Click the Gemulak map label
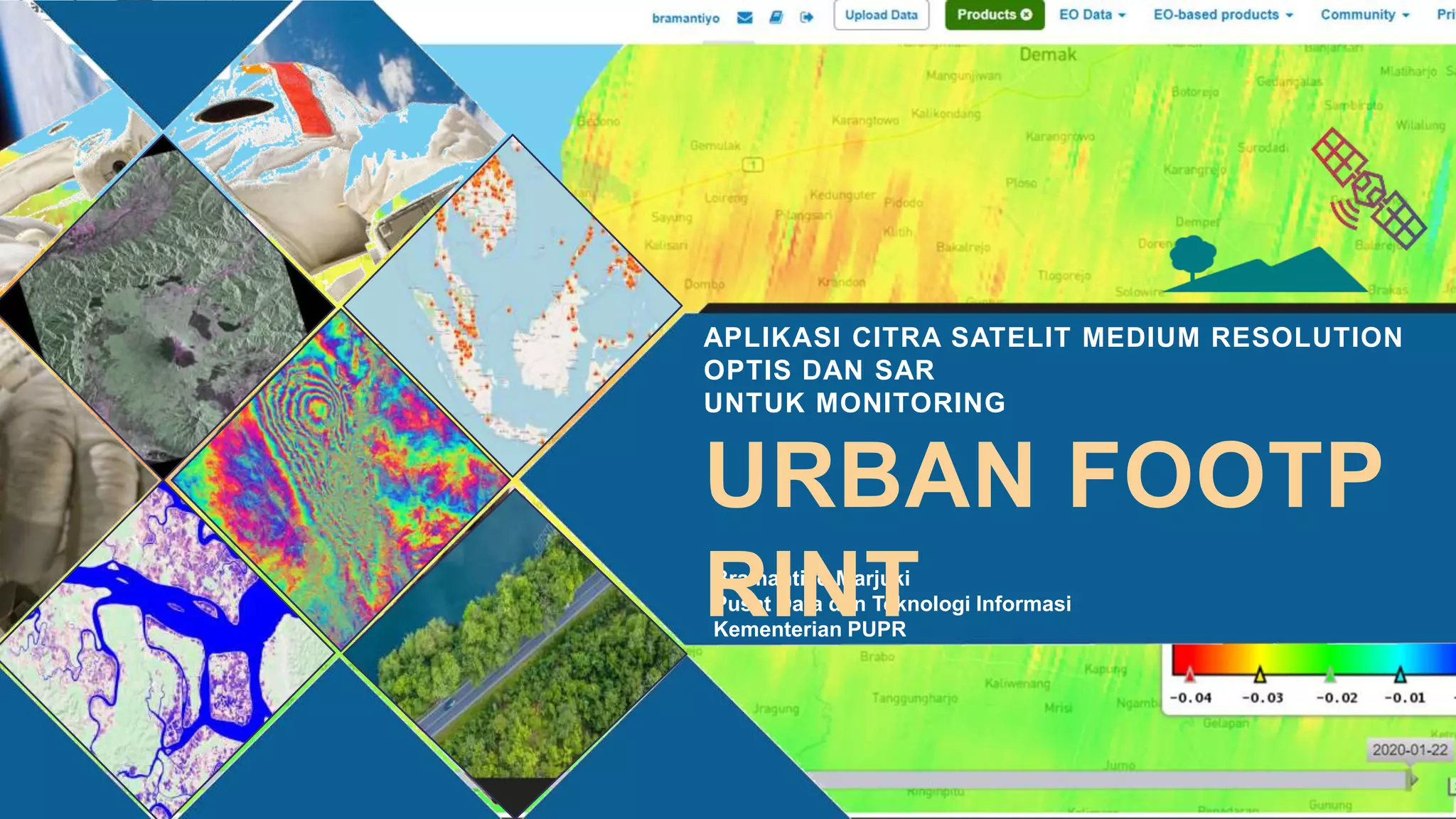Image resolution: width=1456 pixels, height=819 pixels. (x=715, y=146)
